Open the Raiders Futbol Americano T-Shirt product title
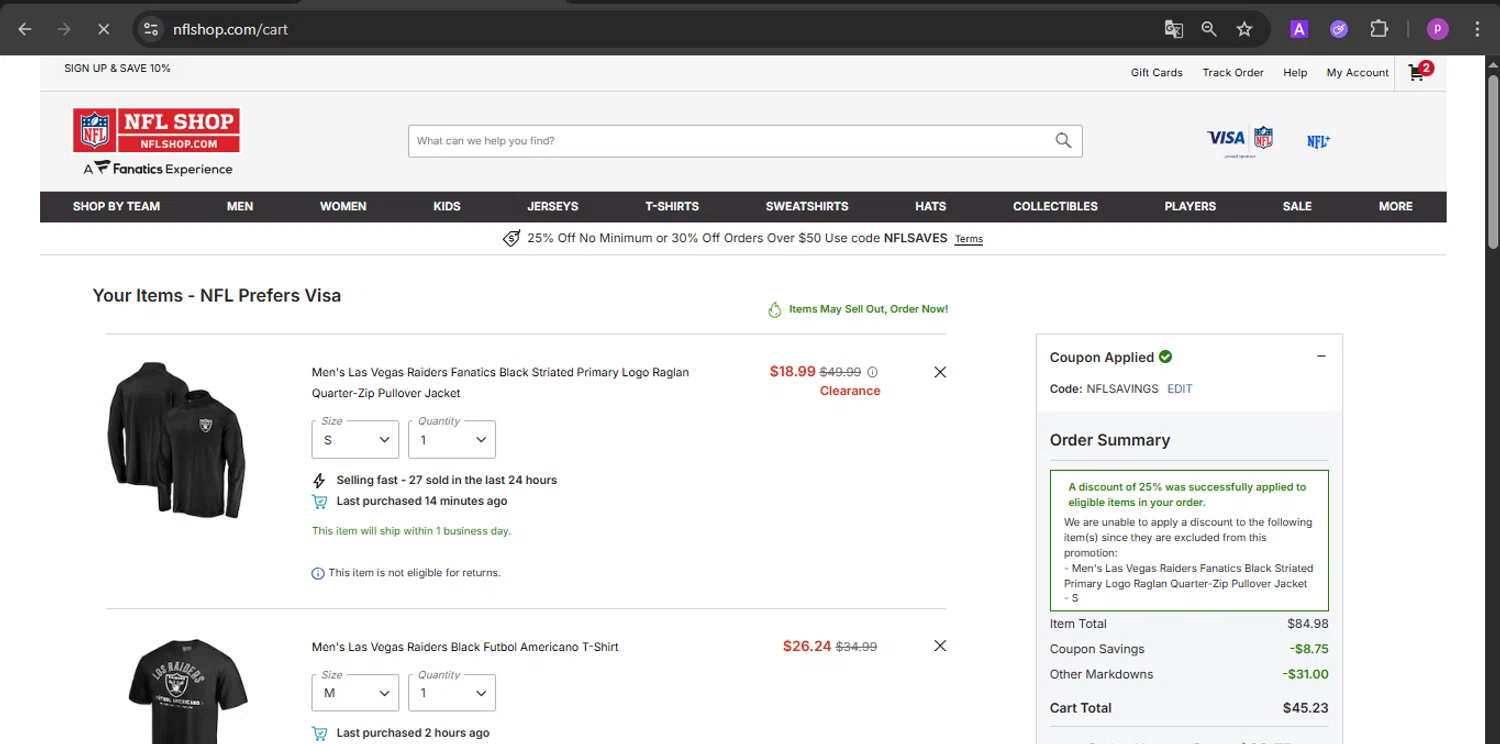Image resolution: width=1500 pixels, height=744 pixels. [x=465, y=647]
